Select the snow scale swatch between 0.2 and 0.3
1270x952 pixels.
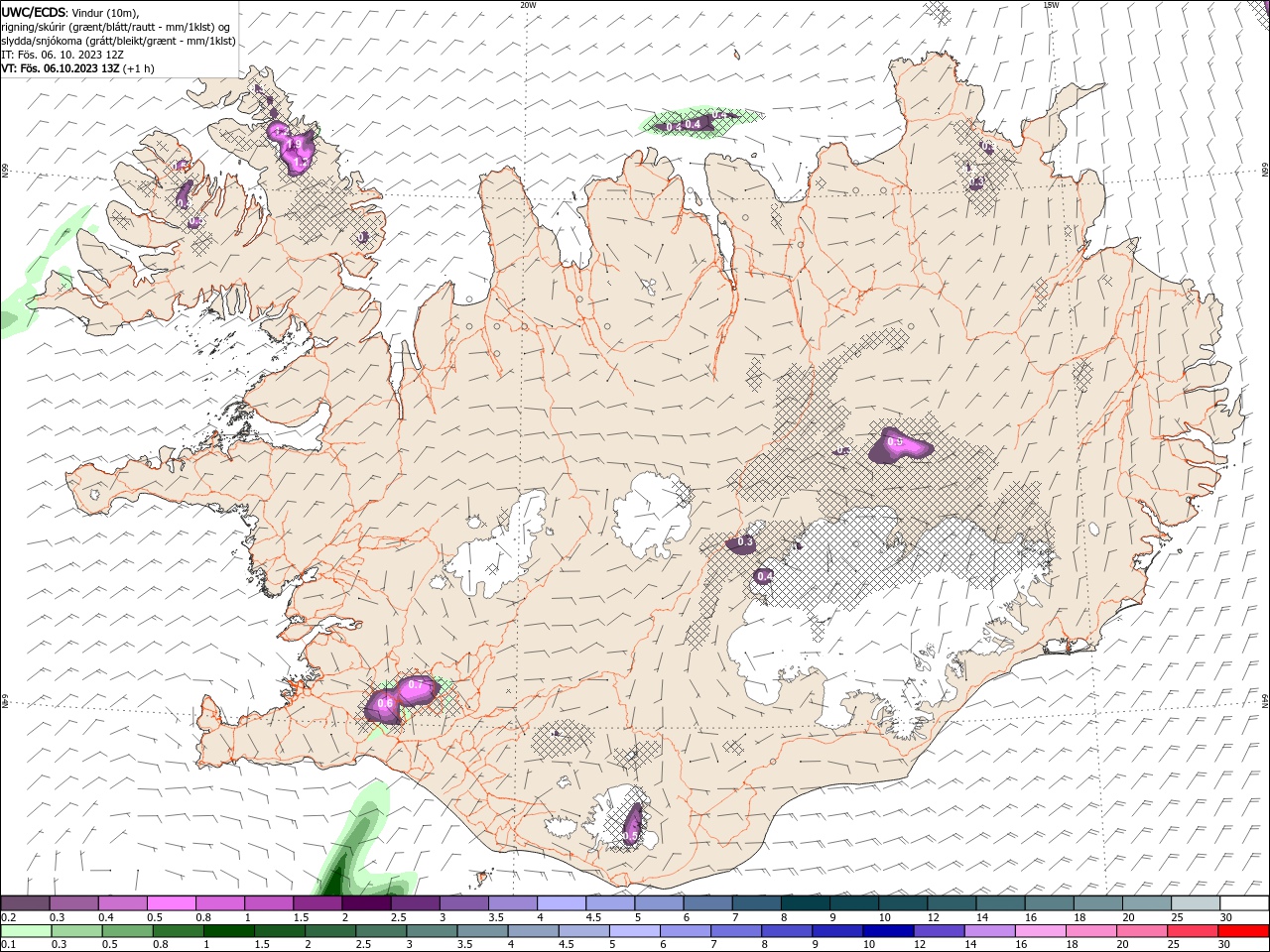(x=25, y=902)
